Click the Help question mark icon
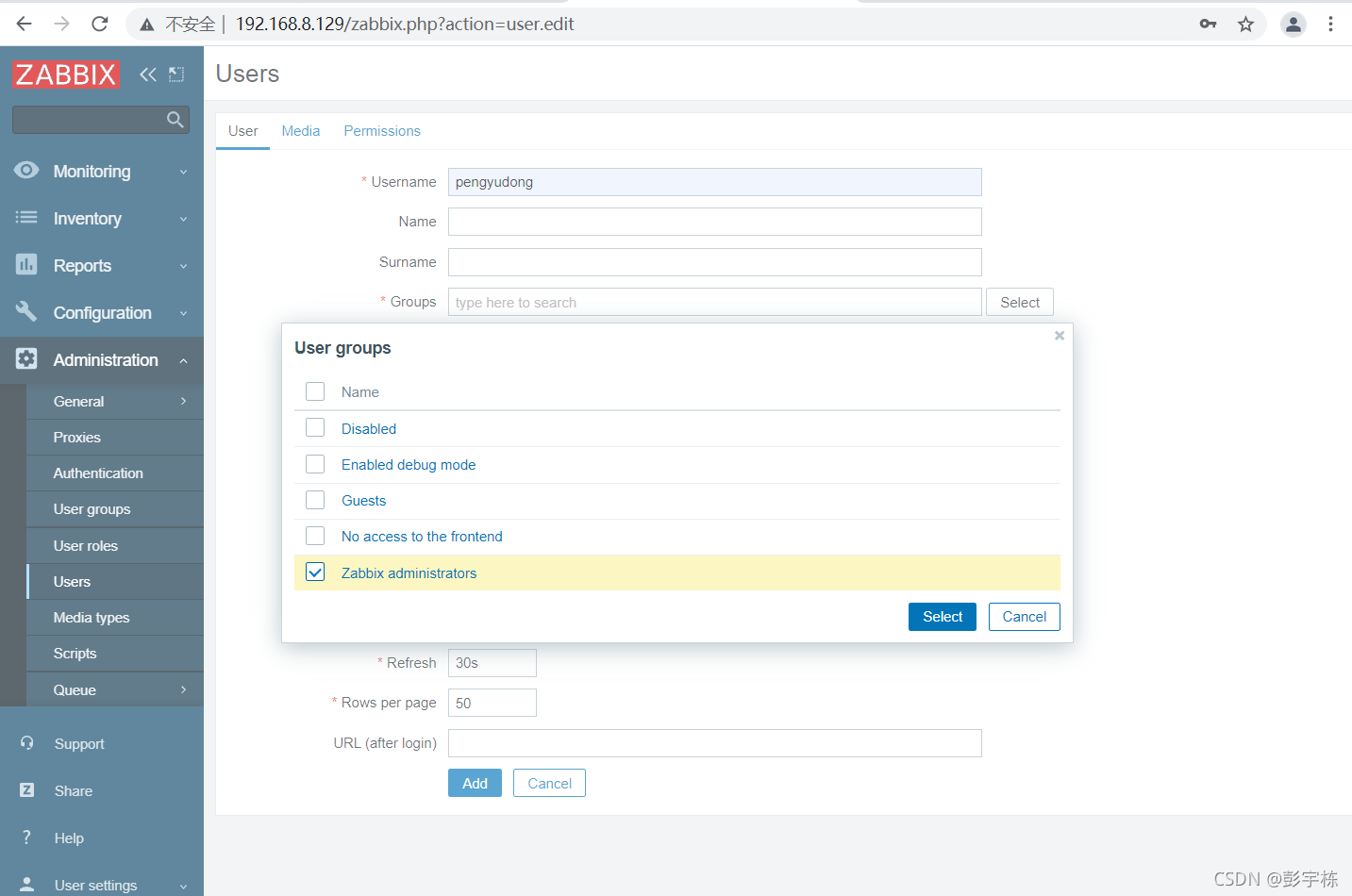Viewport: 1352px width, 896px height. click(26, 838)
